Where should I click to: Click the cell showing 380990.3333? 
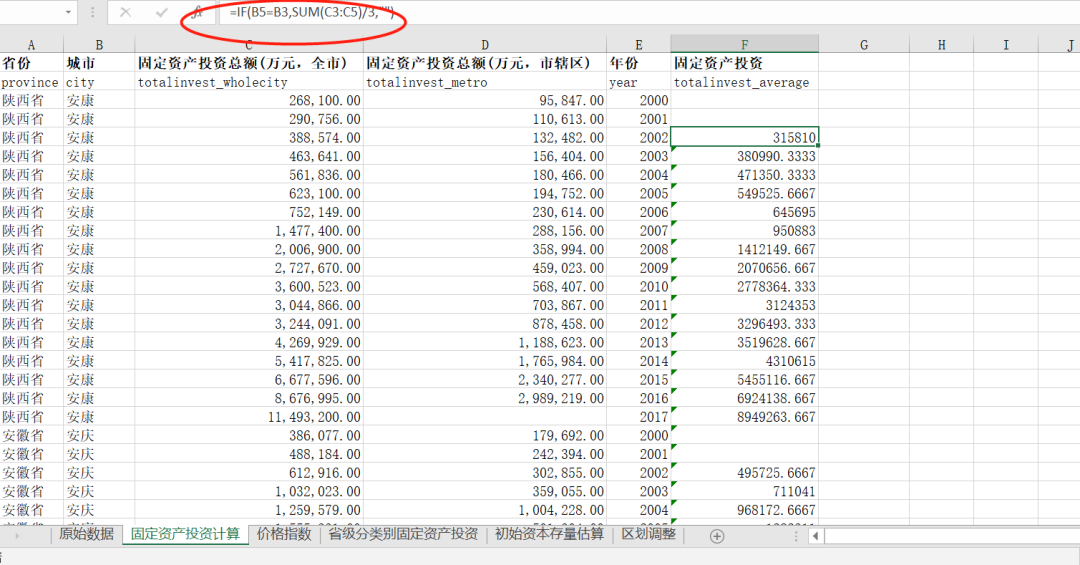745,156
